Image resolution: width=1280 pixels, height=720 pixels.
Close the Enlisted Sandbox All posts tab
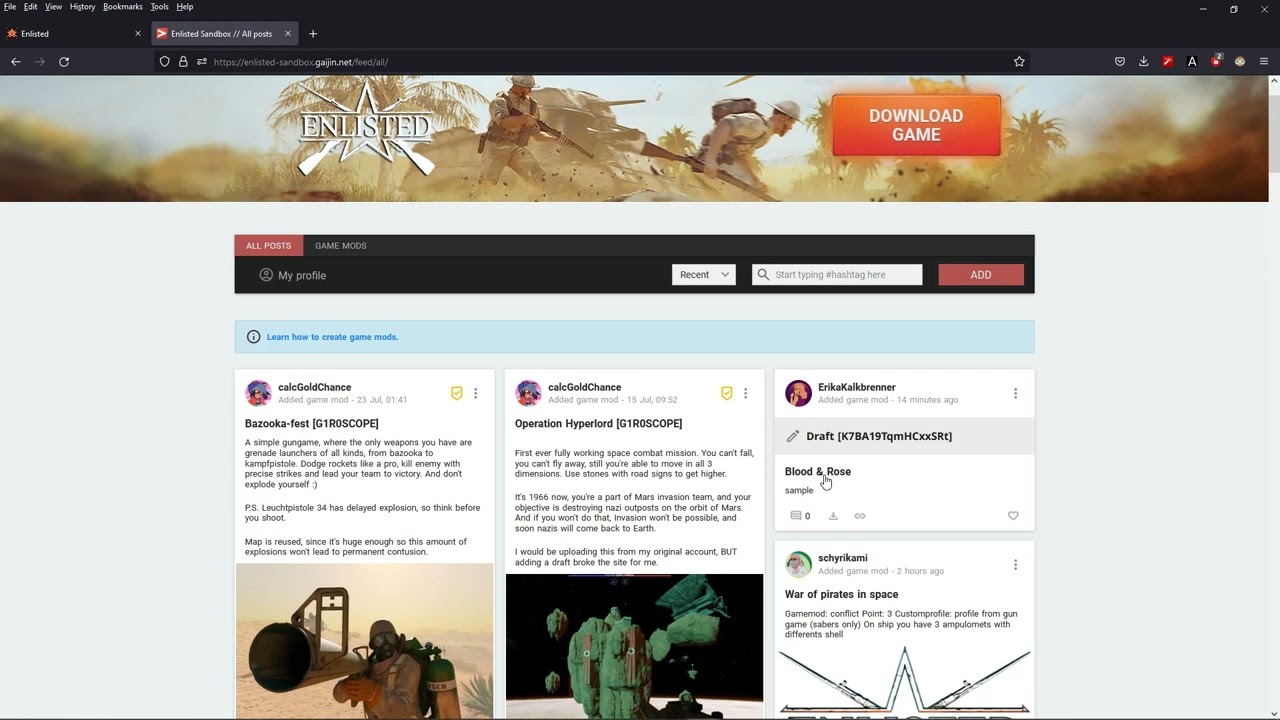click(288, 34)
